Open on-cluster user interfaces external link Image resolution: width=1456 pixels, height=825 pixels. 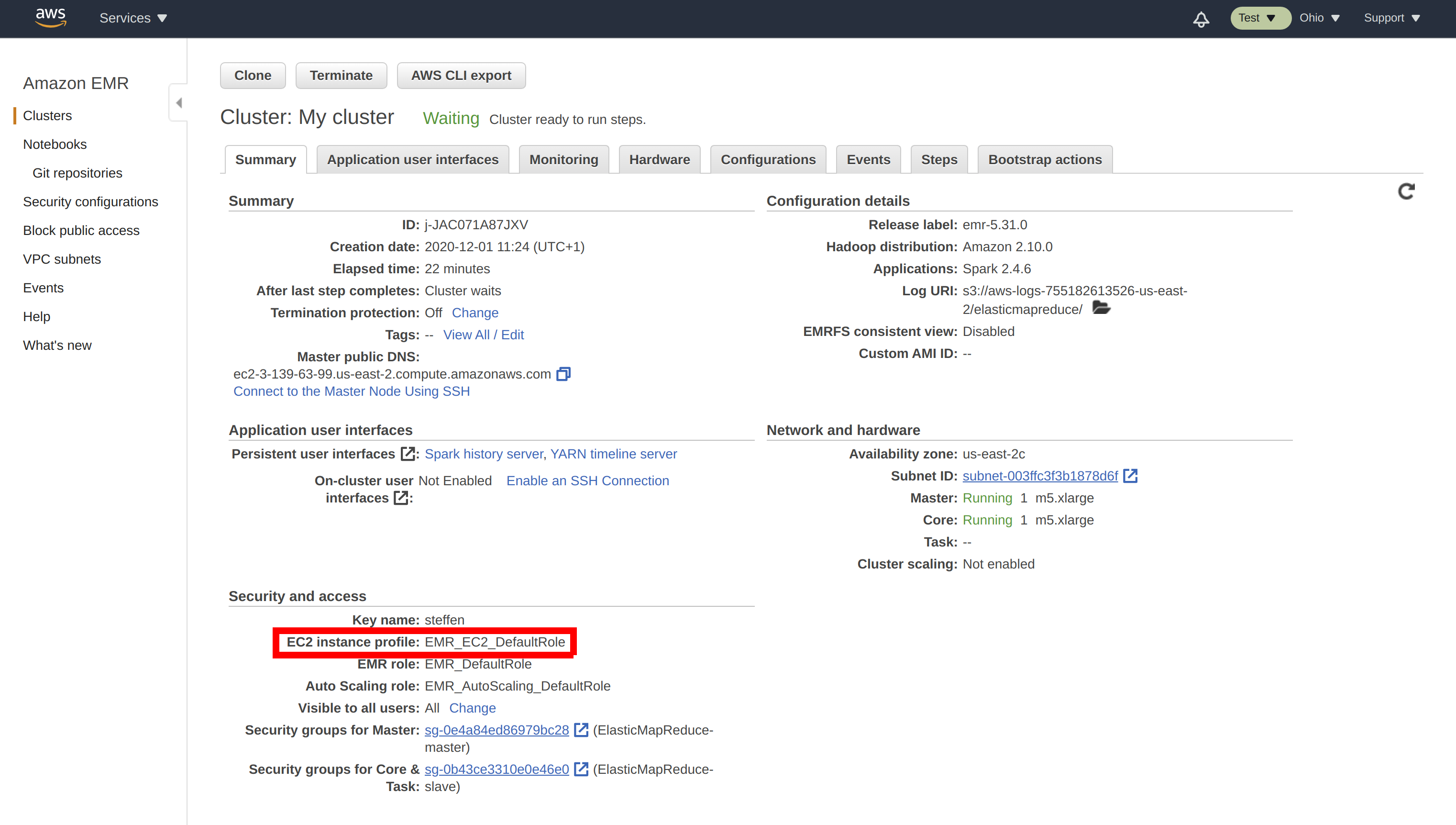click(401, 498)
